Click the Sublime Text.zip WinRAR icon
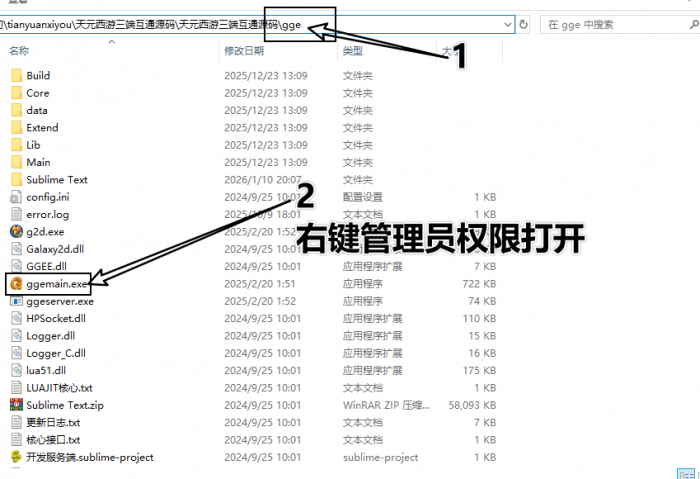 click(x=16, y=405)
